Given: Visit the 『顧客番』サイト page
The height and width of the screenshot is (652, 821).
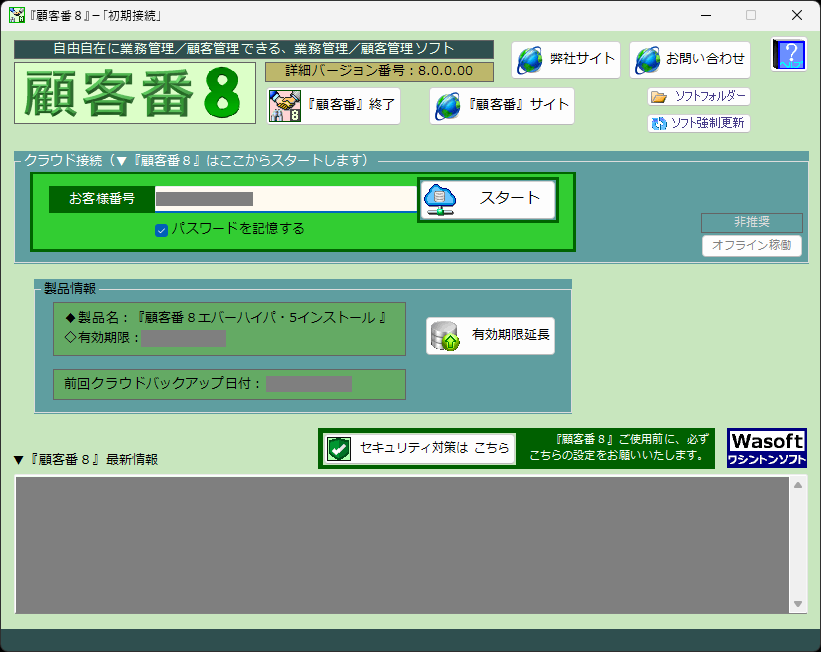Looking at the screenshot, I should pos(502,106).
